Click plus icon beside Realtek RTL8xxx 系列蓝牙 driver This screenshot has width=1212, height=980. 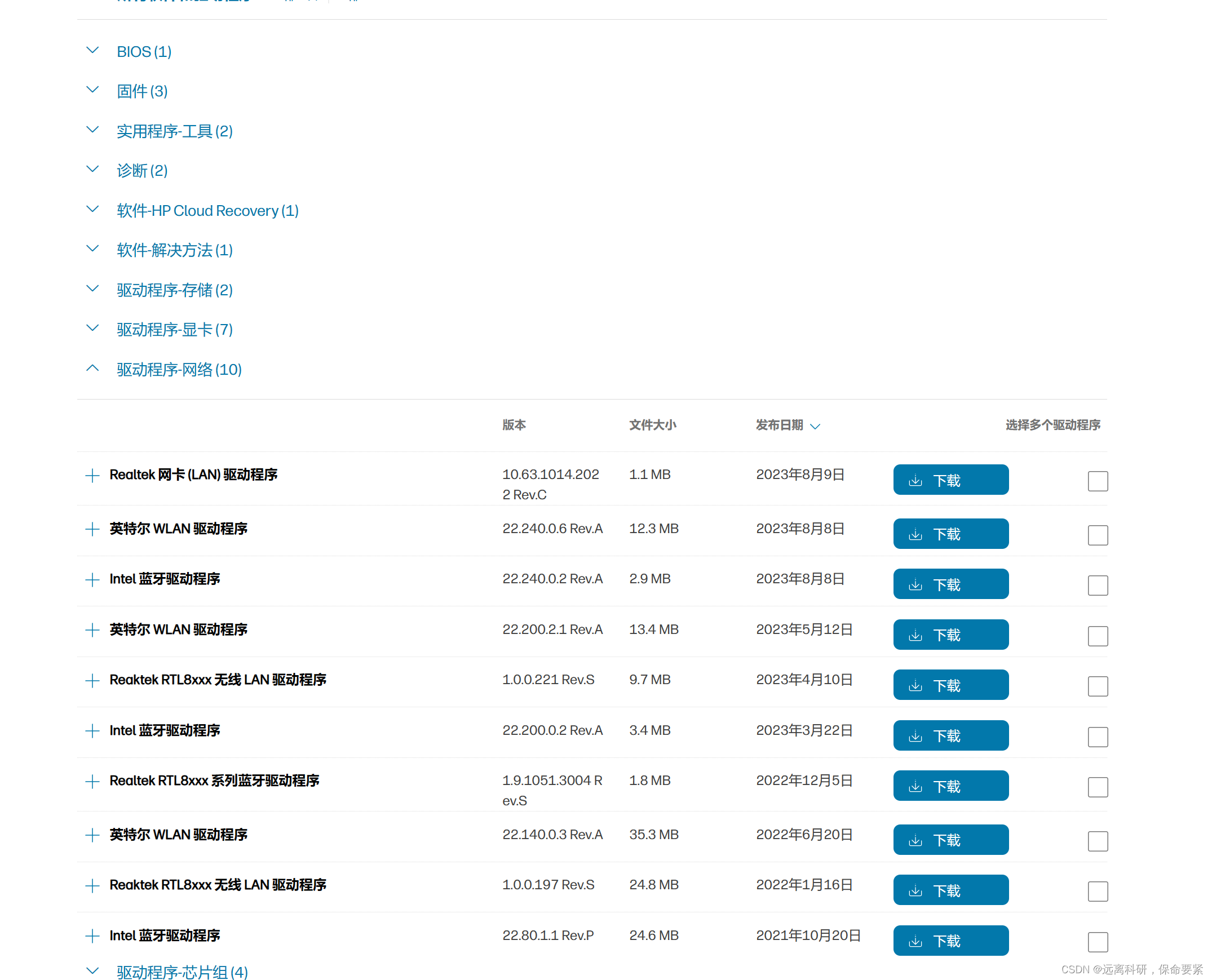coord(92,781)
